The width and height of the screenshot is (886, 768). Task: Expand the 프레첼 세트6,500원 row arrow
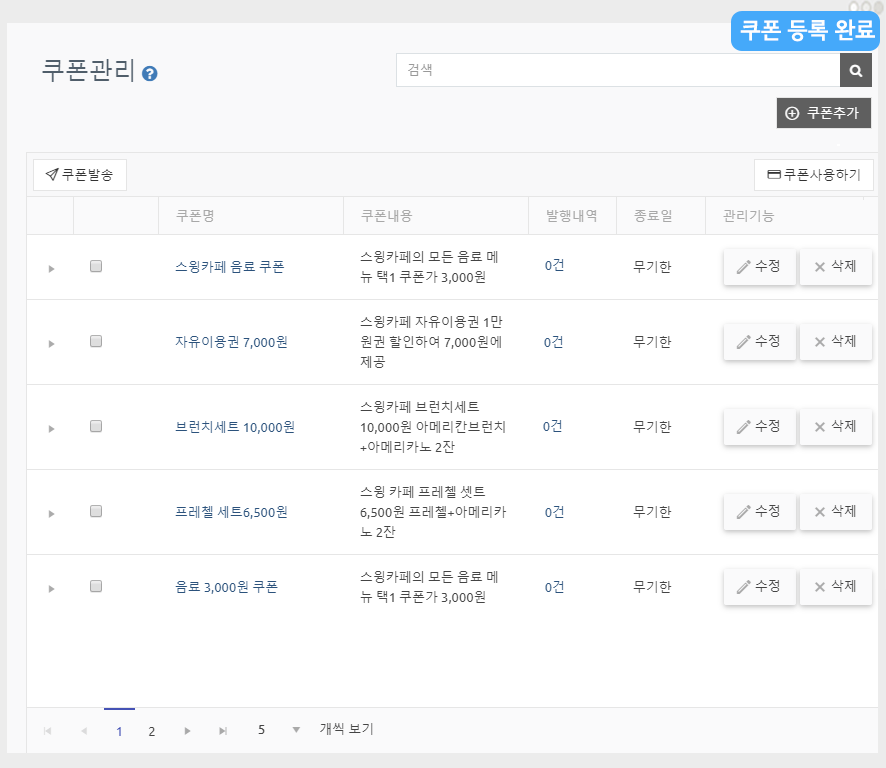(51, 514)
